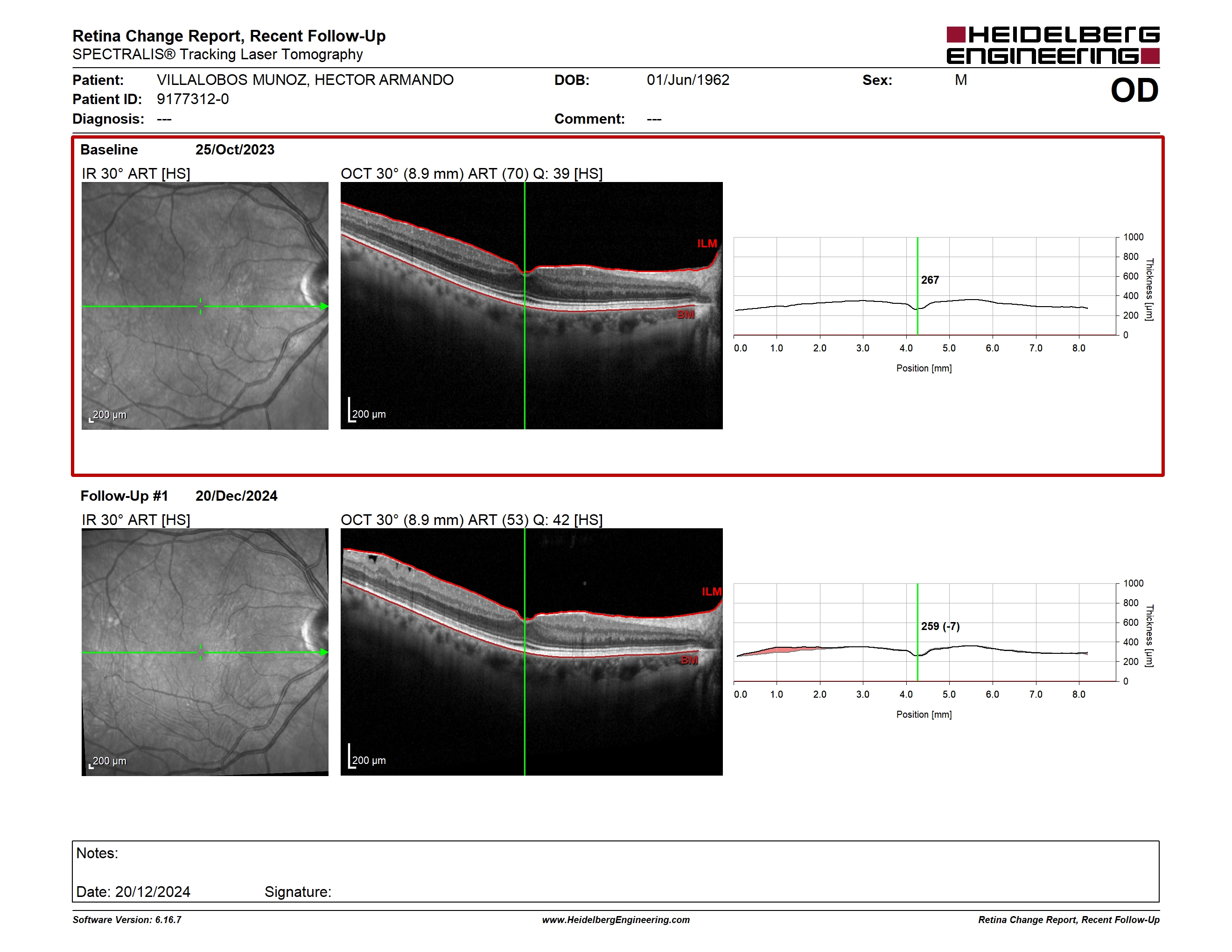Click the Follow-Up #1 date 20/Dec/2024
The image size is (1232, 952).
(x=236, y=496)
